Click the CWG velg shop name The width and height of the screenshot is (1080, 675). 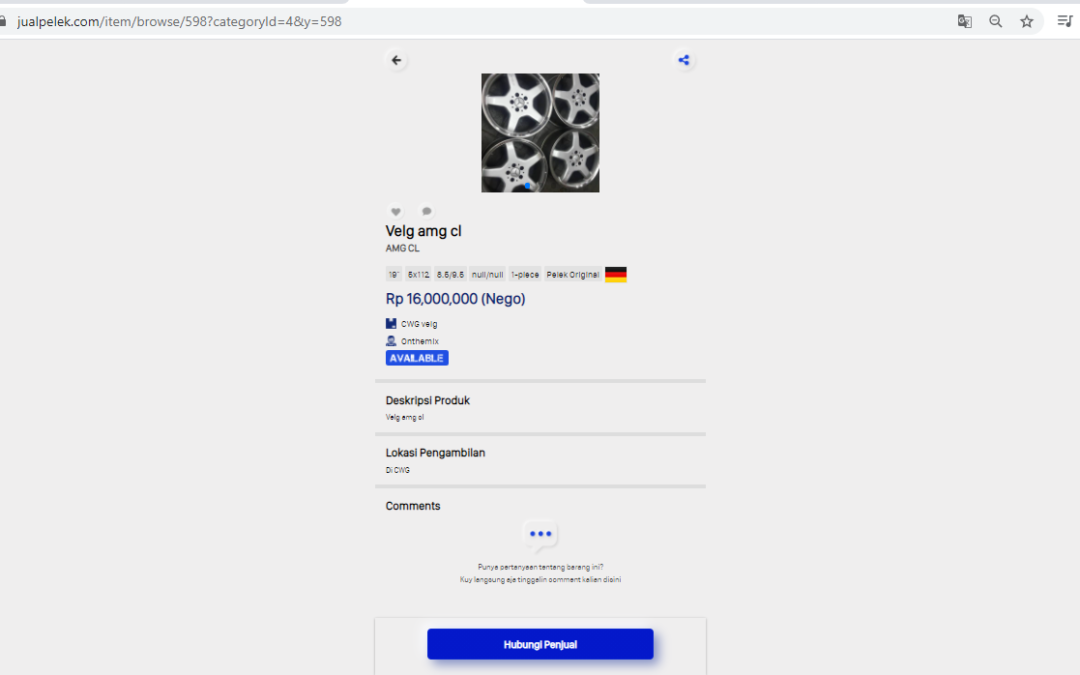419,324
